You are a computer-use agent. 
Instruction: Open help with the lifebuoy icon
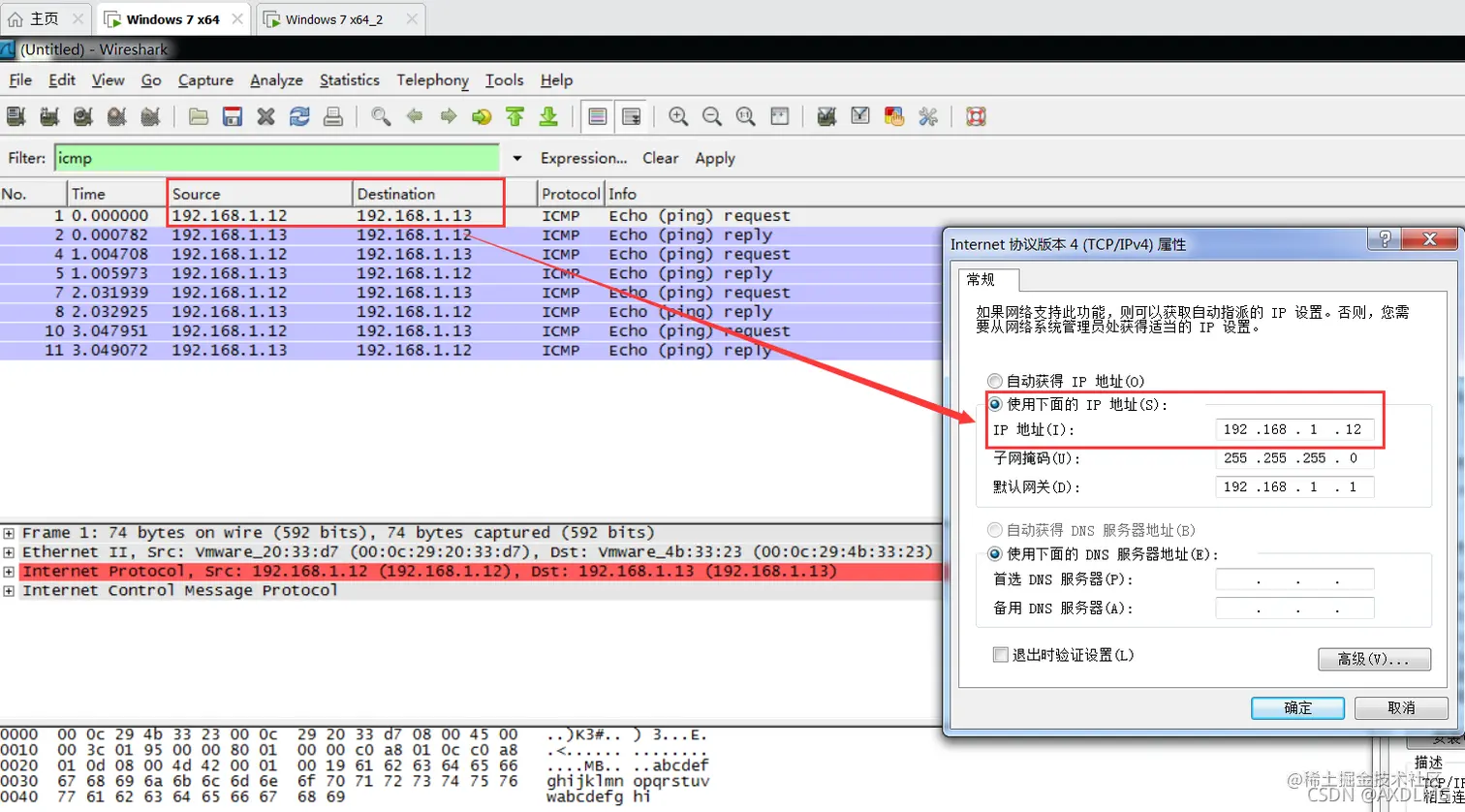[x=976, y=117]
